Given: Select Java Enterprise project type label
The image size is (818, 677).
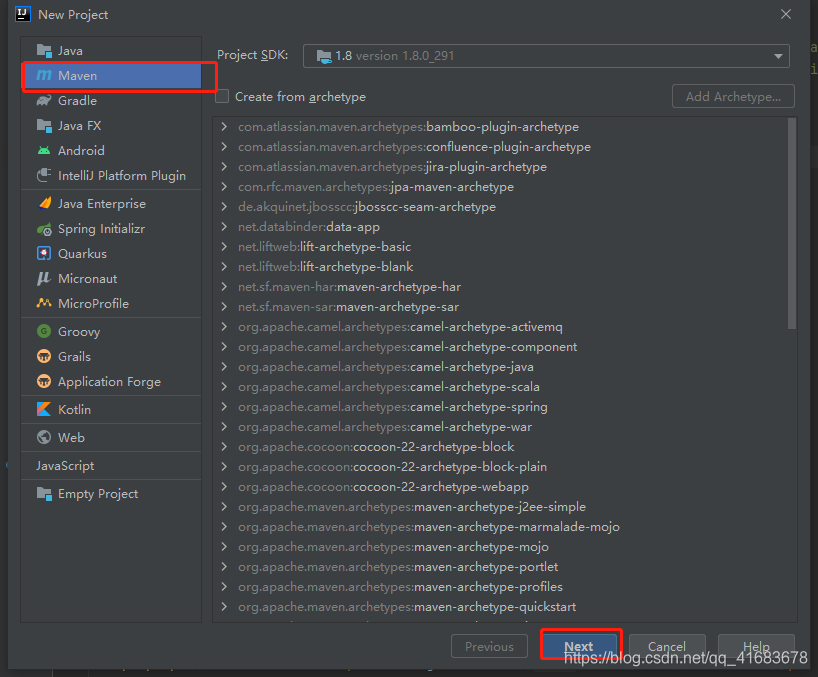Looking at the screenshot, I should pos(102,203).
